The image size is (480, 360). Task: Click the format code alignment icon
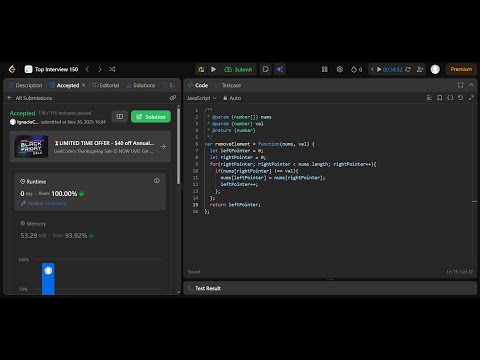click(x=429, y=98)
